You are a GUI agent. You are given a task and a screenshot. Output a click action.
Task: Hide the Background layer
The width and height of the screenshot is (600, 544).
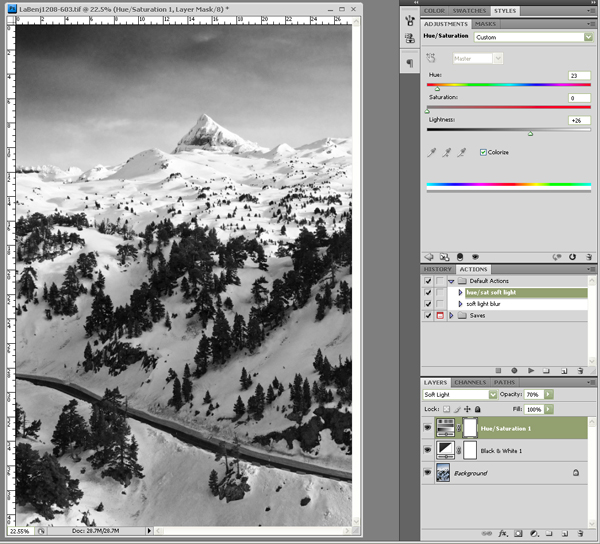click(x=429, y=472)
